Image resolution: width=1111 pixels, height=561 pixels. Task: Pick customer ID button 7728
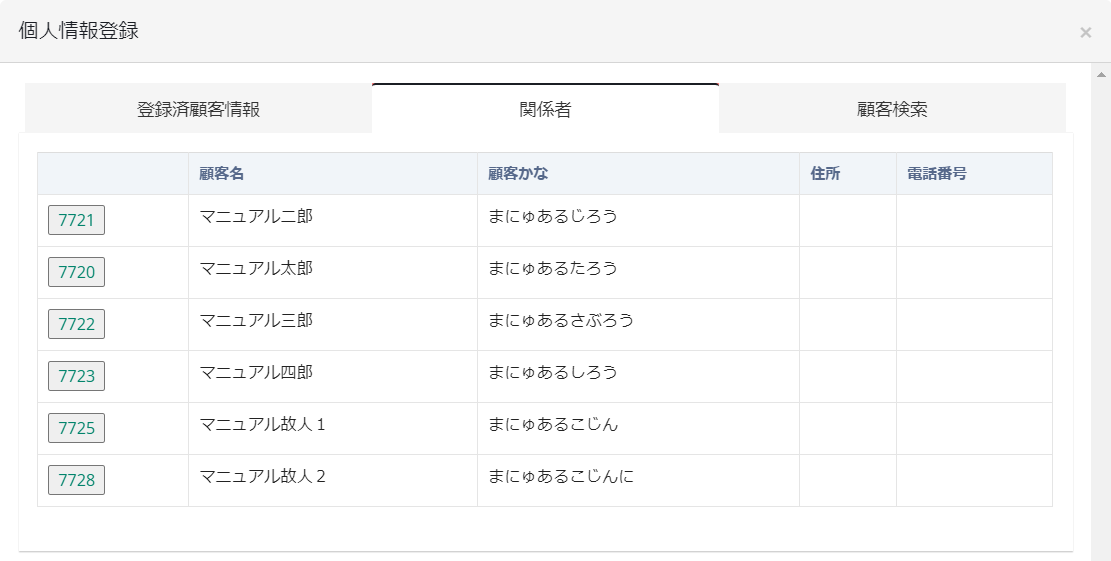pyautogui.click(x=76, y=480)
